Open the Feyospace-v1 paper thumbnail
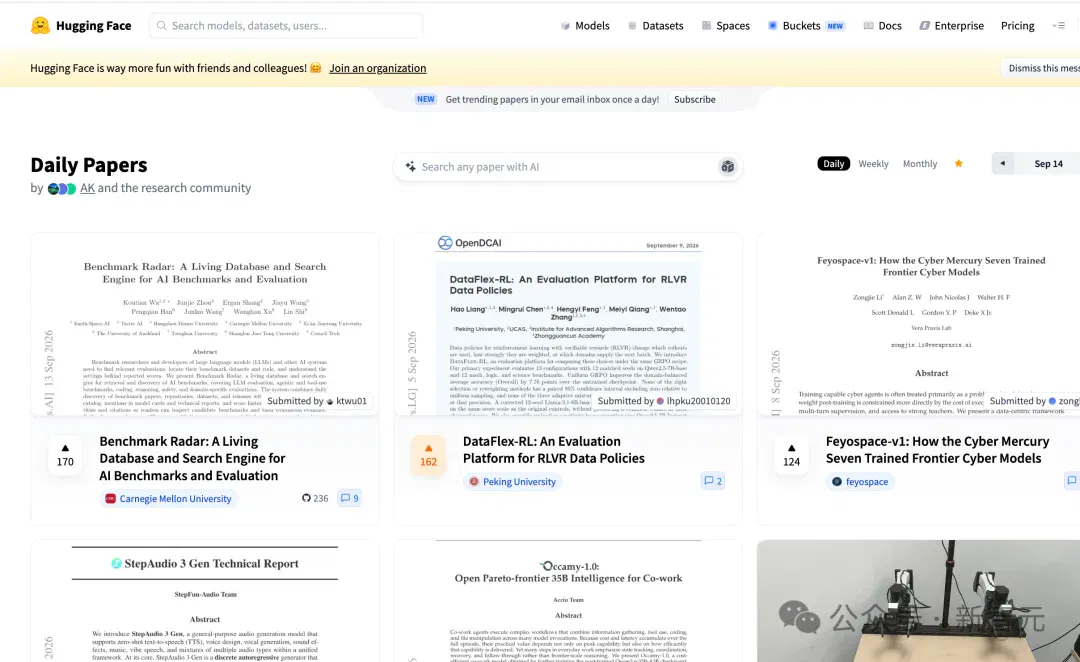Image resolution: width=1080 pixels, height=662 pixels. (x=919, y=324)
